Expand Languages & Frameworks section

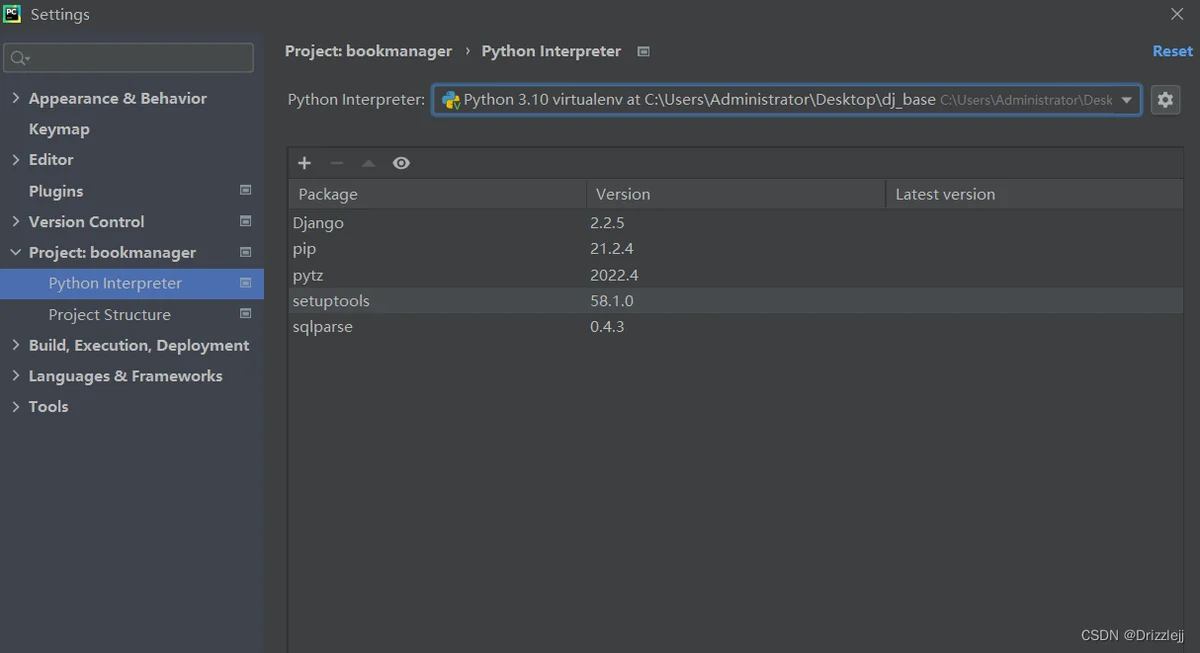click(x=15, y=376)
